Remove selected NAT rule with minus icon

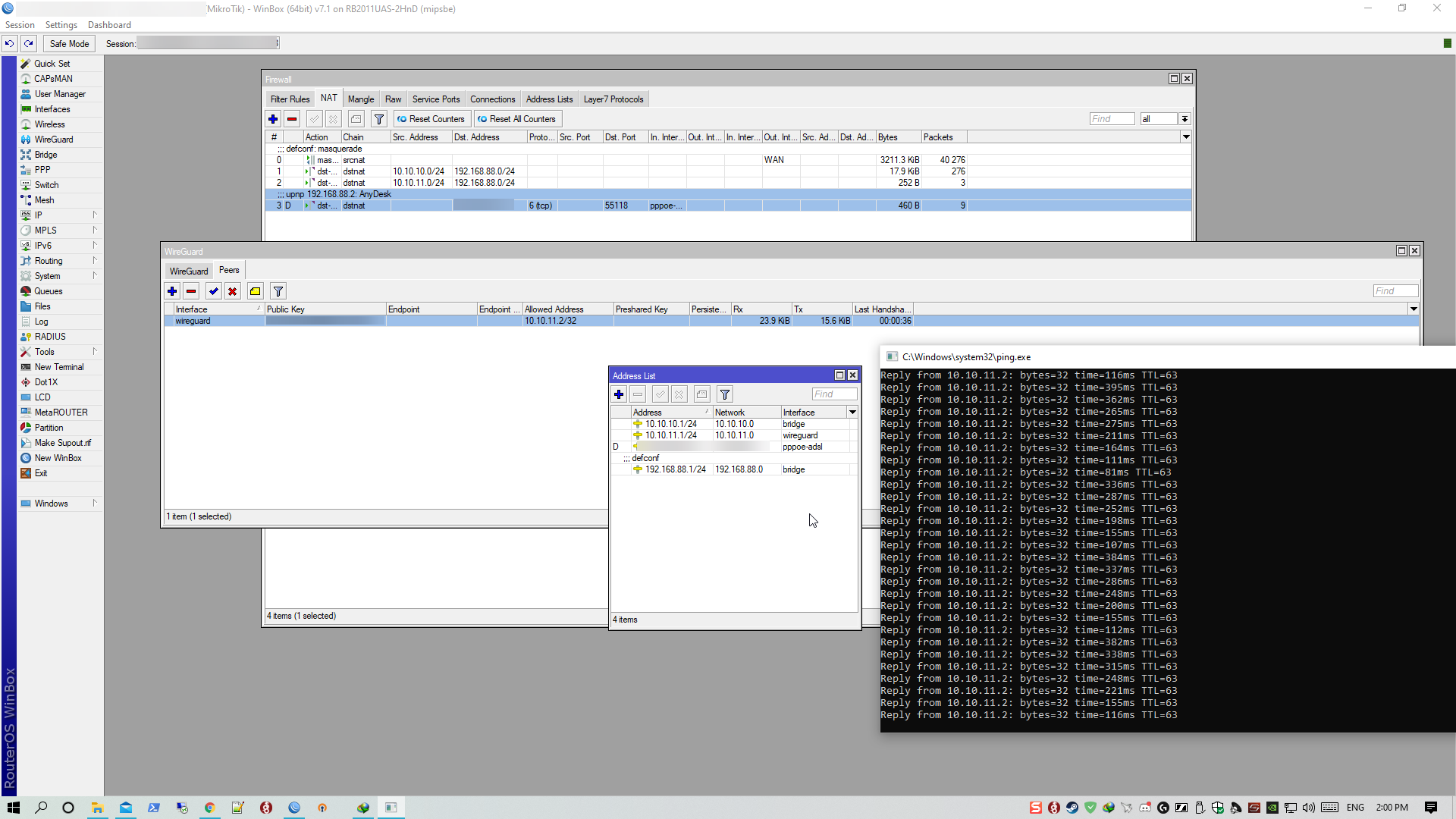292,119
